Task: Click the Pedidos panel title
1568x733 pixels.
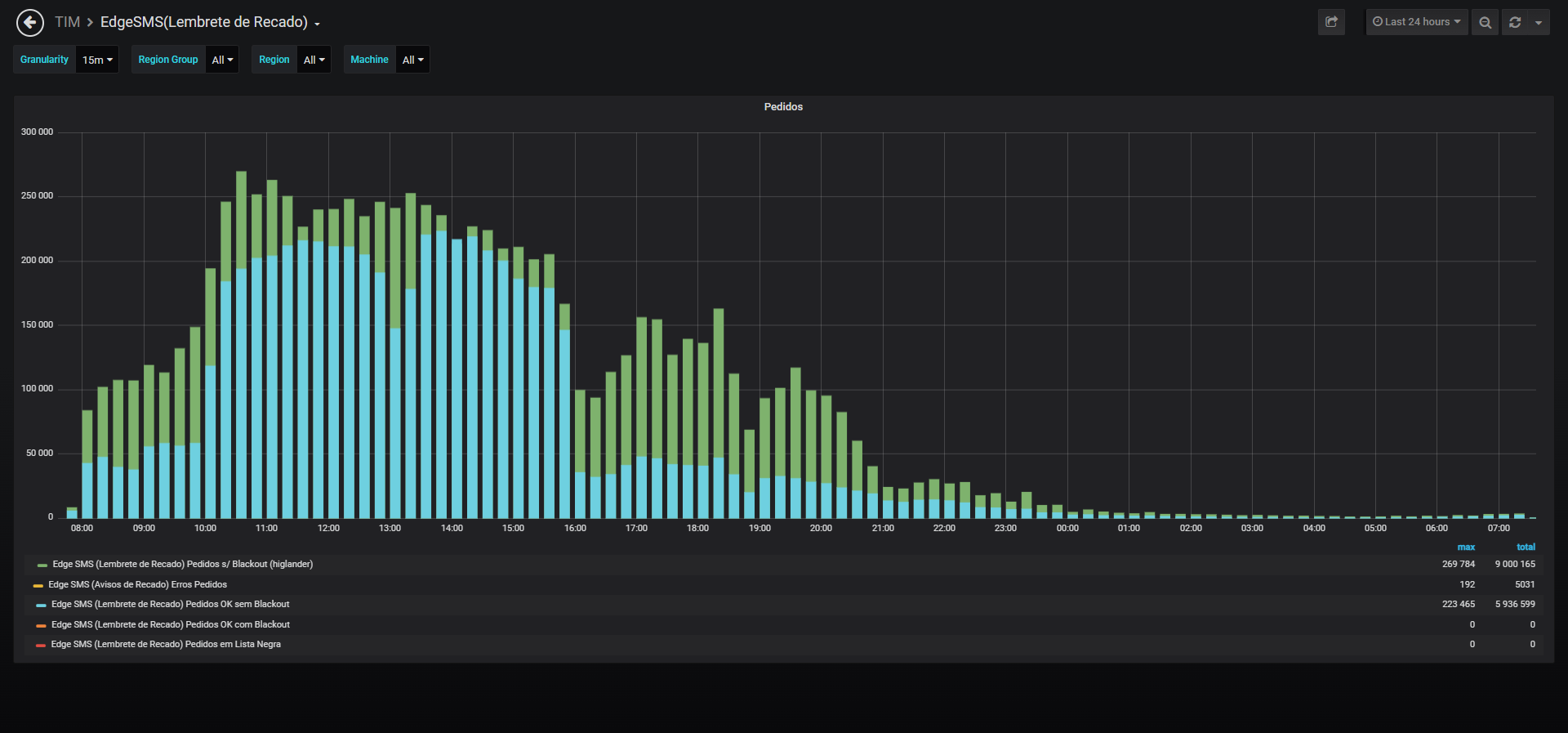Action: [x=783, y=106]
